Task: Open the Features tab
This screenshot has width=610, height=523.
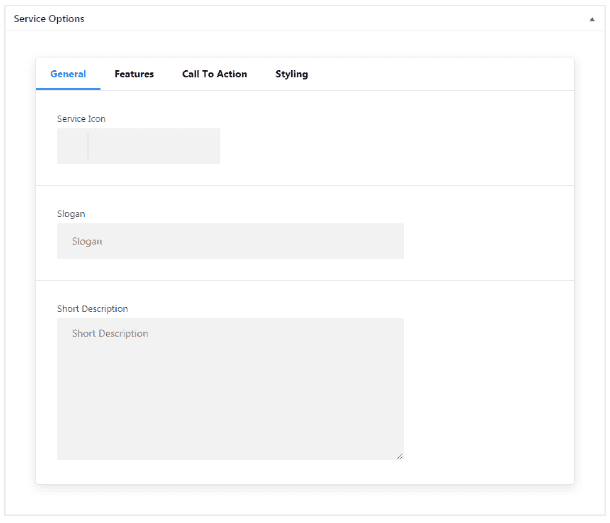Action: click(x=134, y=74)
